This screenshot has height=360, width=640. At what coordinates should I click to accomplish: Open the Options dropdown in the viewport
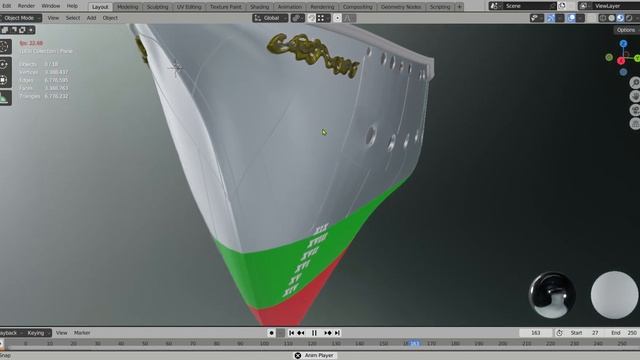pyautogui.click(x=627, y=30)
